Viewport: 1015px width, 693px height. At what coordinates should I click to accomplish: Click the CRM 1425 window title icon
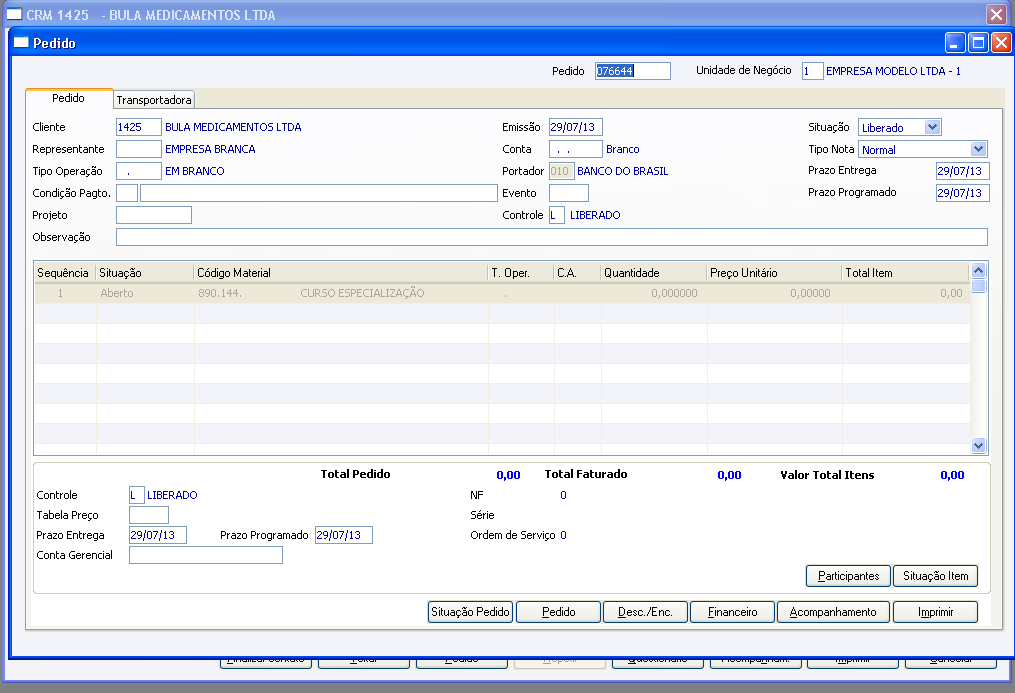[14, 14]
